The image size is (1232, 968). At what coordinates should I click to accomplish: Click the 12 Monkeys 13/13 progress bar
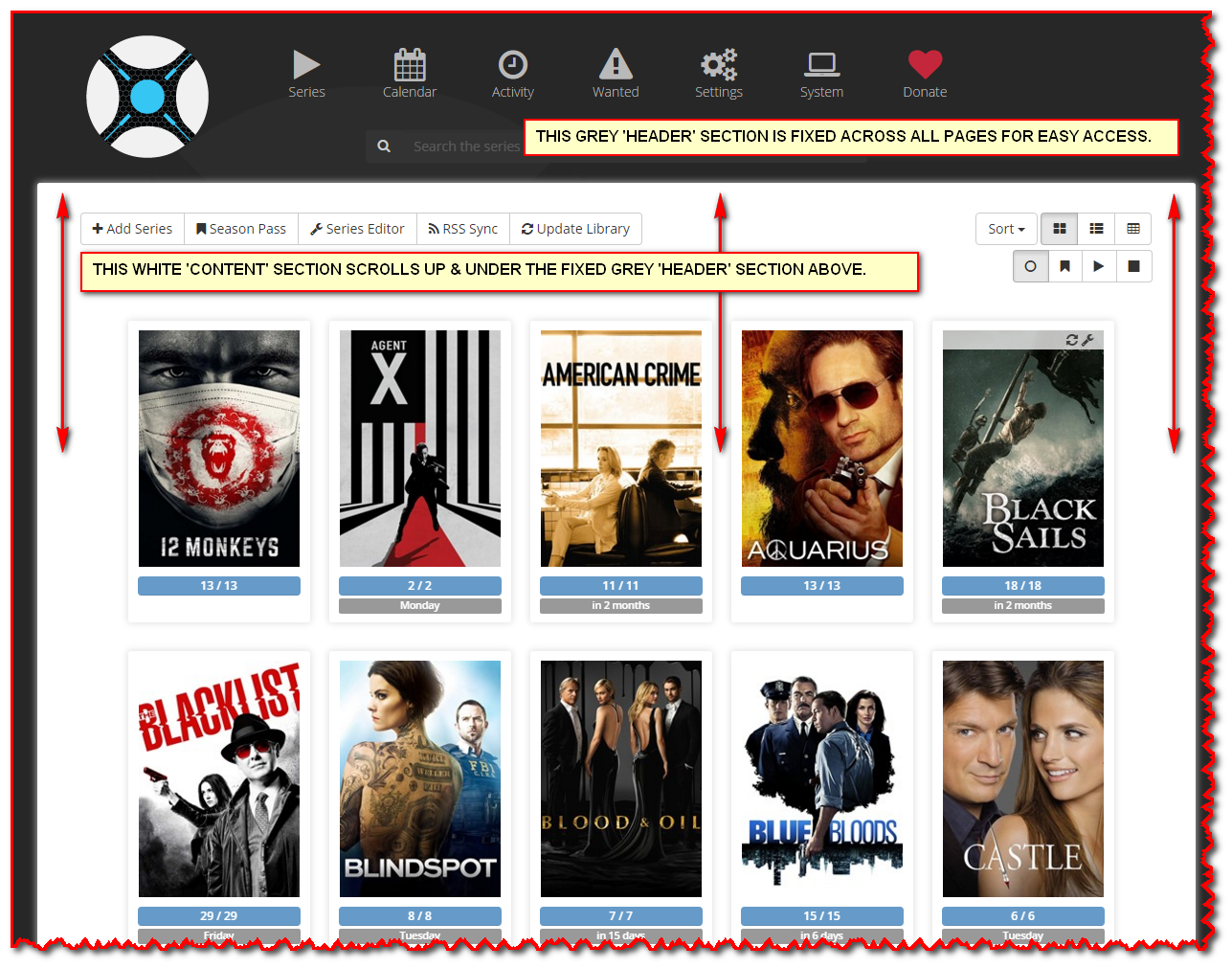point(219,586)
